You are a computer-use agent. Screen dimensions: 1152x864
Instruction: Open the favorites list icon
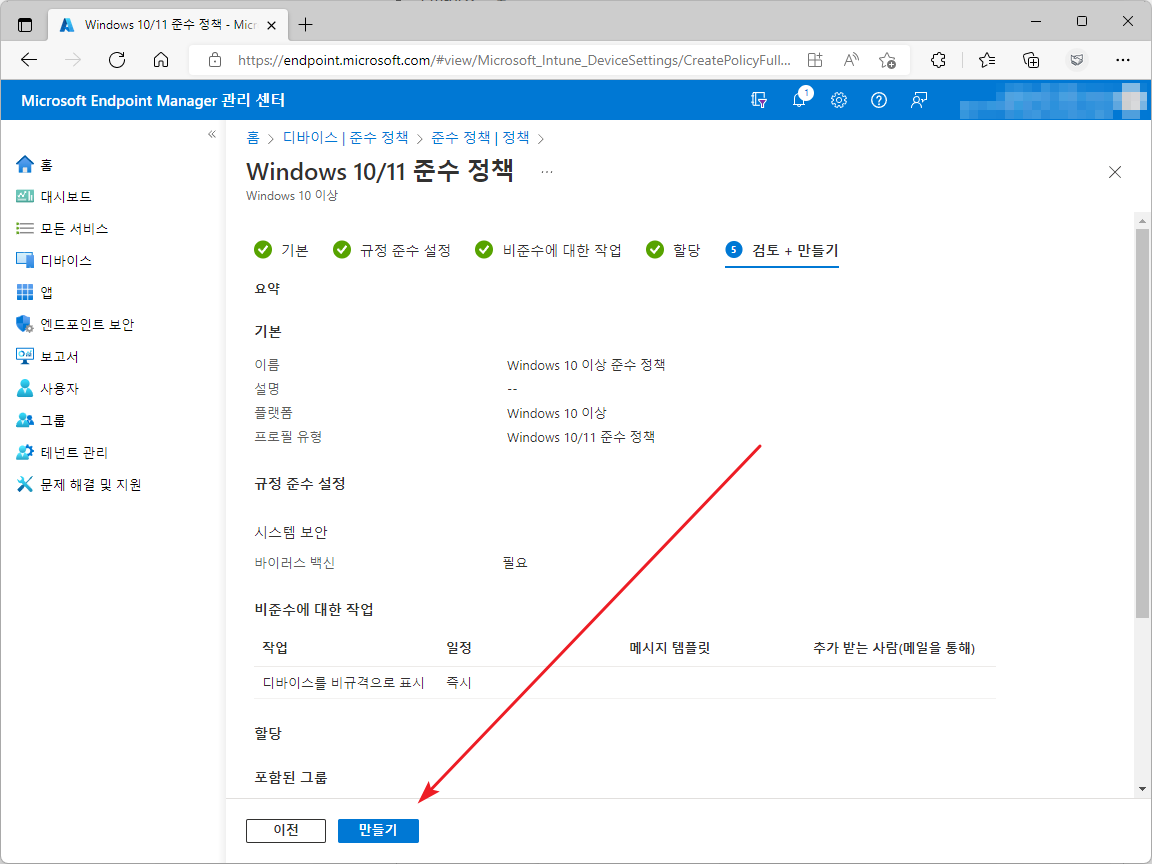click(987, 60)
